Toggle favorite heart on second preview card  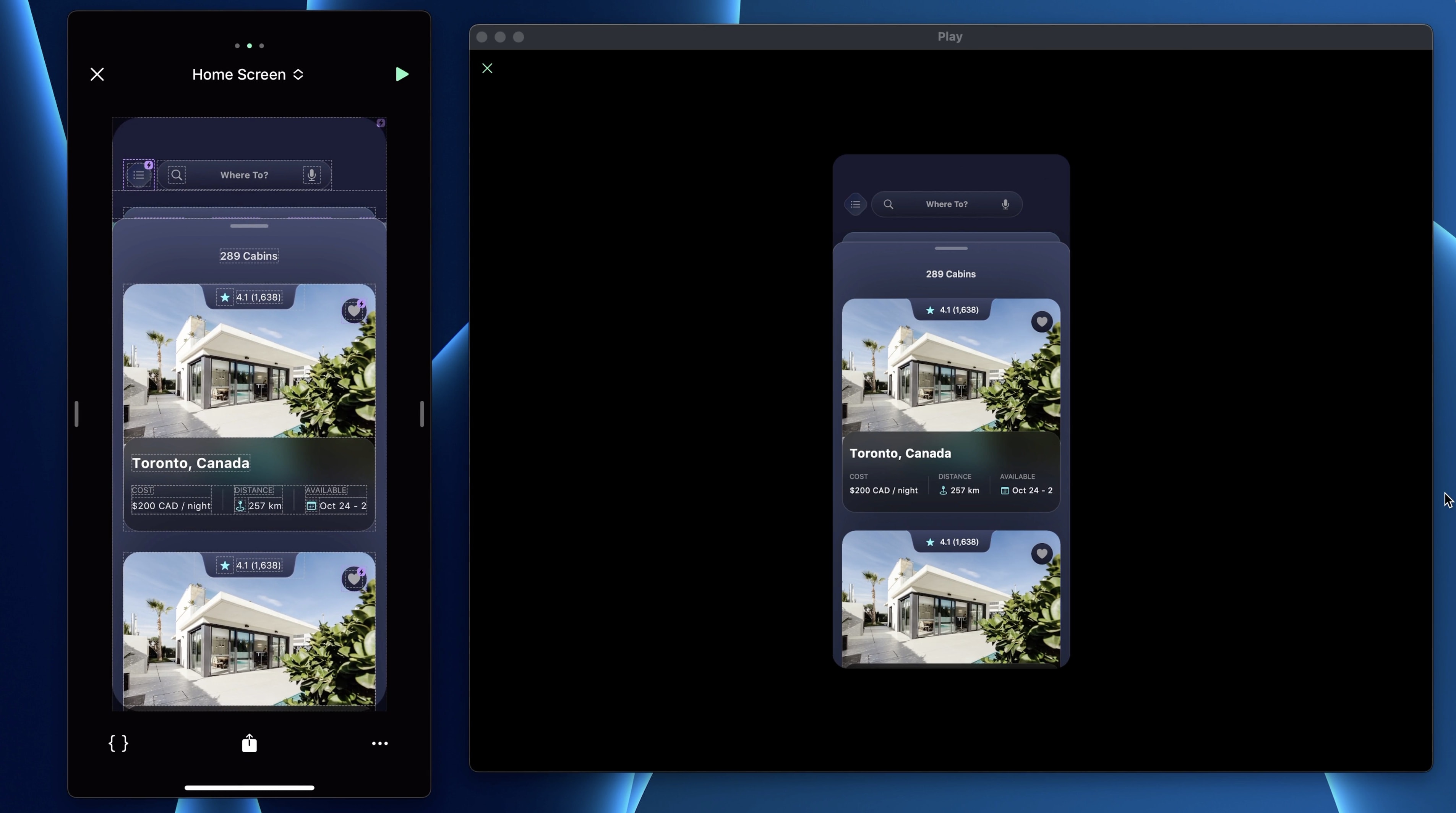(1042, 554)
